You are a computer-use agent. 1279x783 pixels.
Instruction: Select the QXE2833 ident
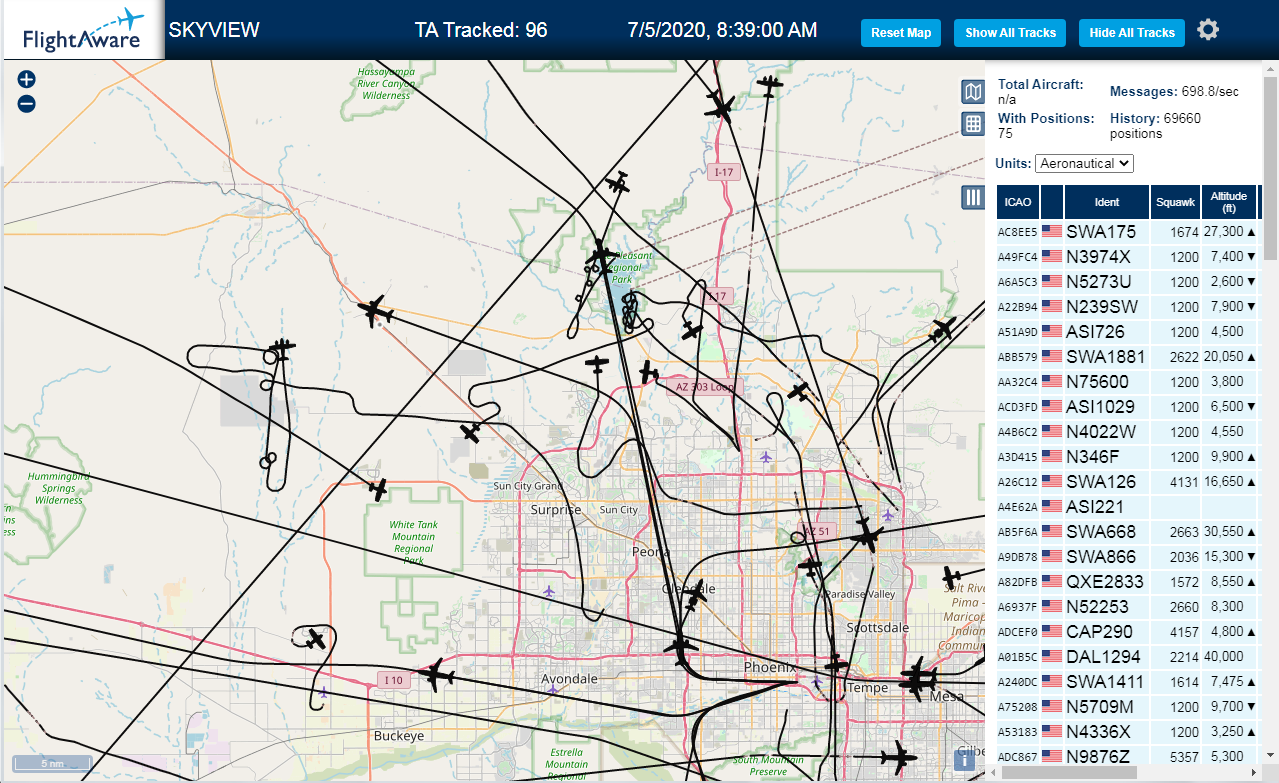tap(1105, 581)
